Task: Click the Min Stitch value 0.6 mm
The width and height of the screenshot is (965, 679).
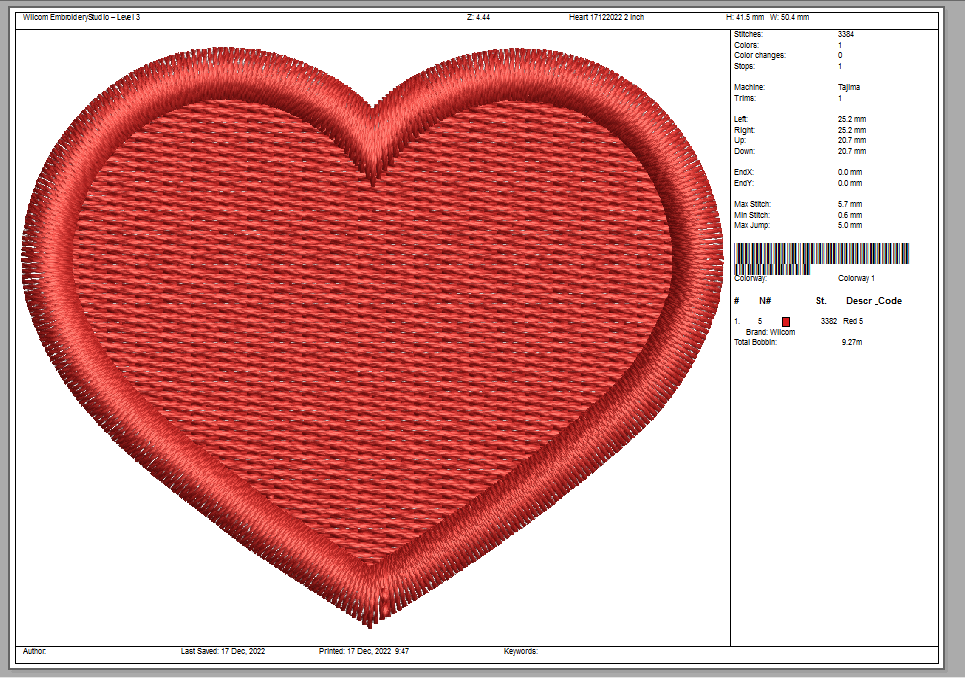Action: 850,215
